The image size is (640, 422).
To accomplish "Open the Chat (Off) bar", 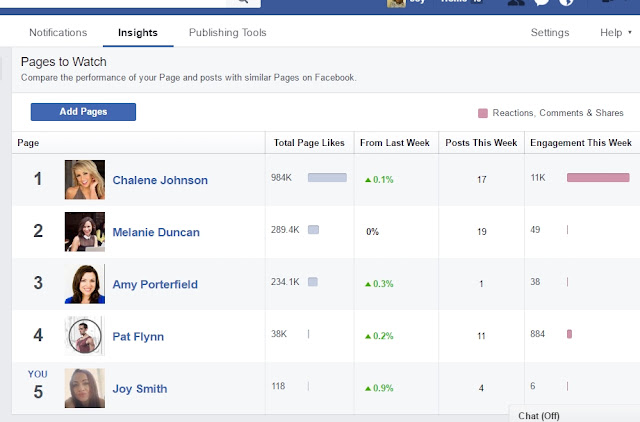I will pyautogui.click(x=575, y=414).
